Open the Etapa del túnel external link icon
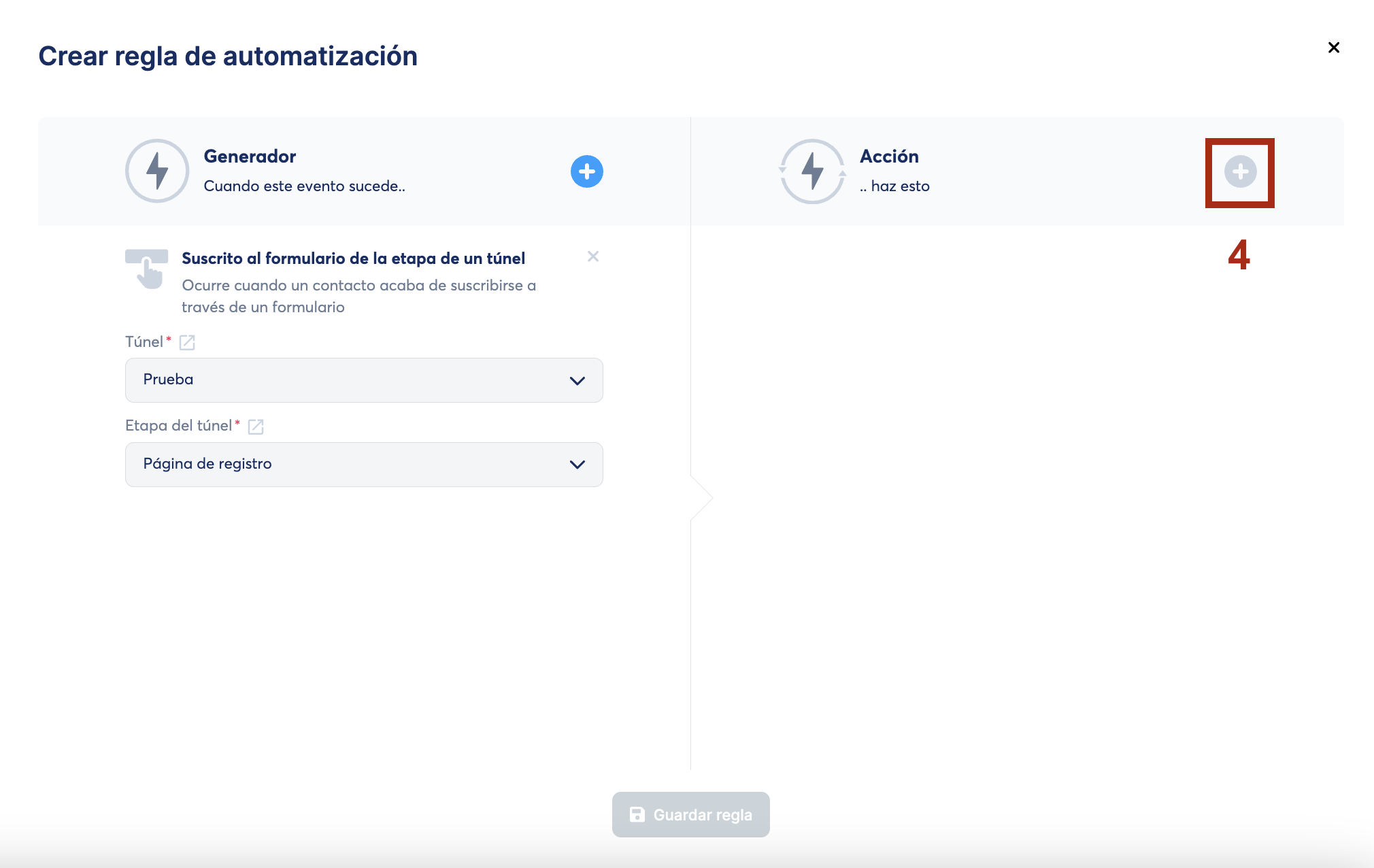 click(256, 427)
